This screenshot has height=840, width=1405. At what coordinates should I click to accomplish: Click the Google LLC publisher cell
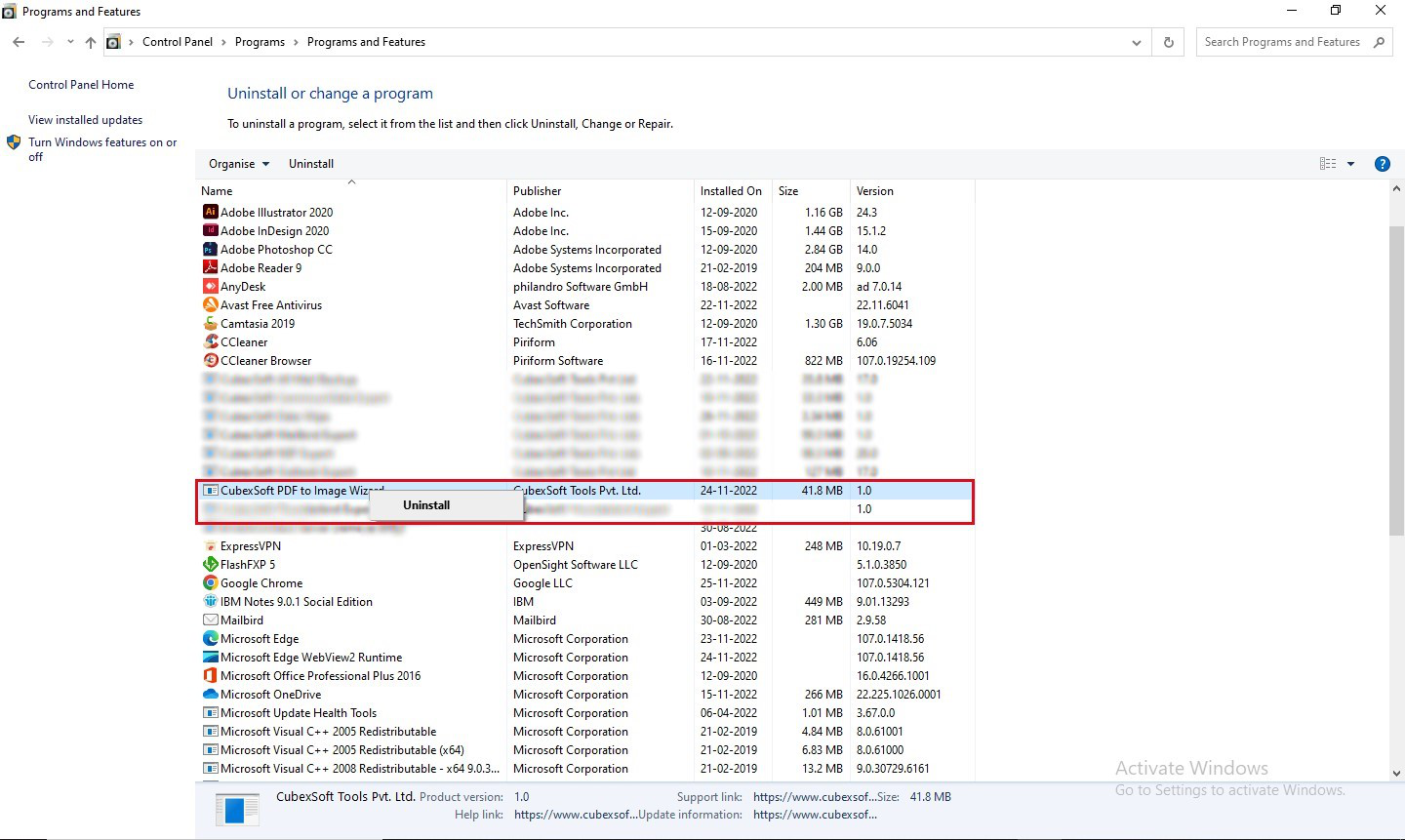click(542, 582)
